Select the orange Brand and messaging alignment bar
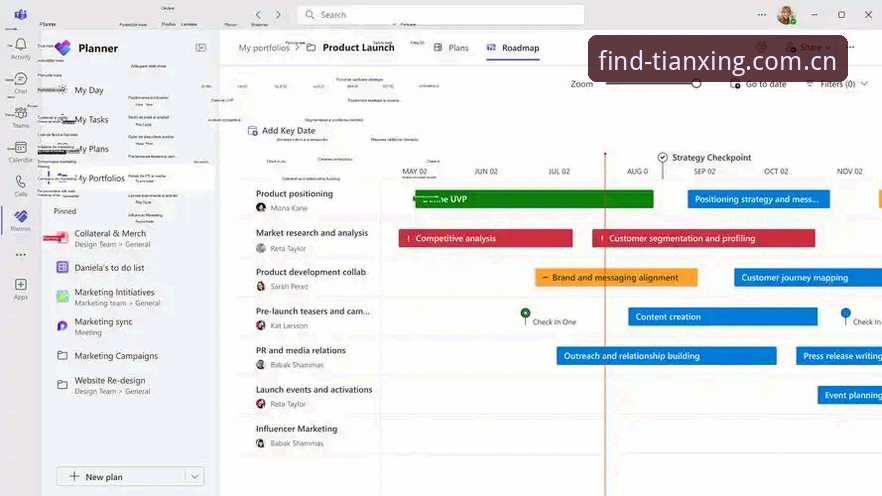This screenshot has width=882, height=496. pos(616,277)
